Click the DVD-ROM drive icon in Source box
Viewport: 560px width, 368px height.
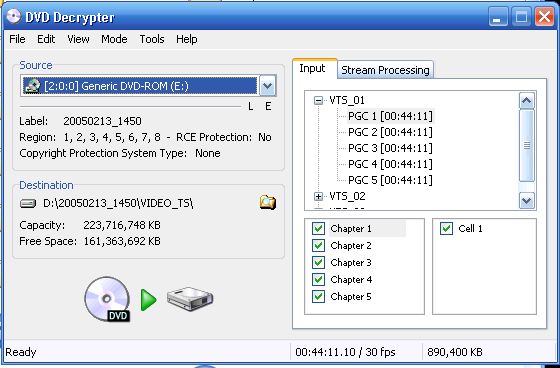click(32, 86)
